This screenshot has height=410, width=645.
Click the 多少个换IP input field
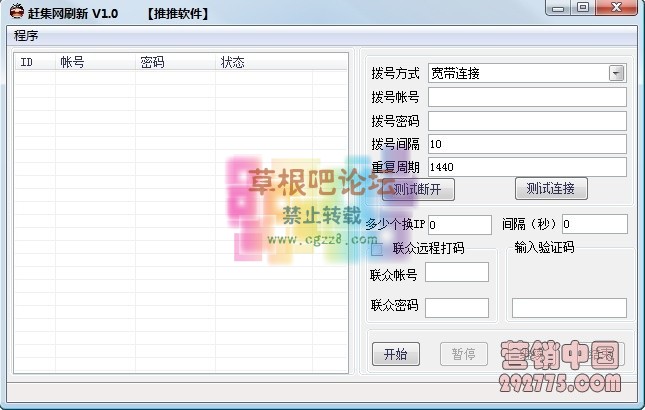[x=460, y=225]
